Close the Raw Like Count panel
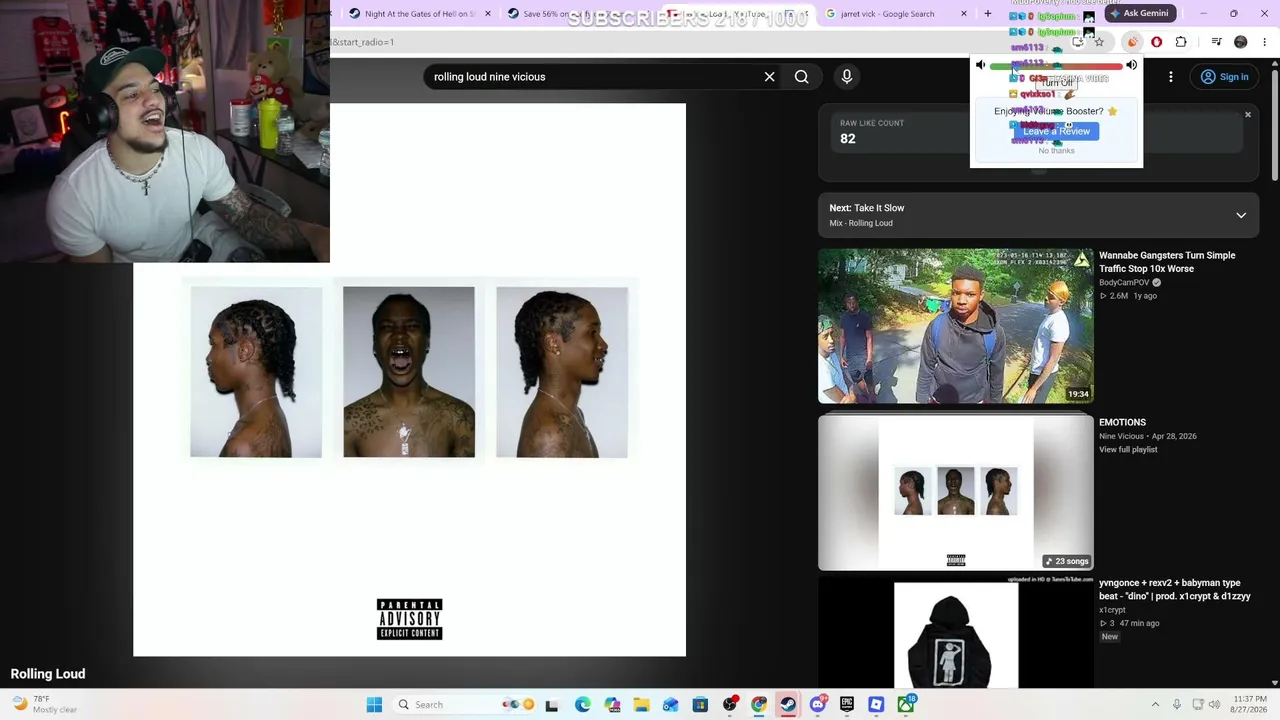 click(1248, 115)
